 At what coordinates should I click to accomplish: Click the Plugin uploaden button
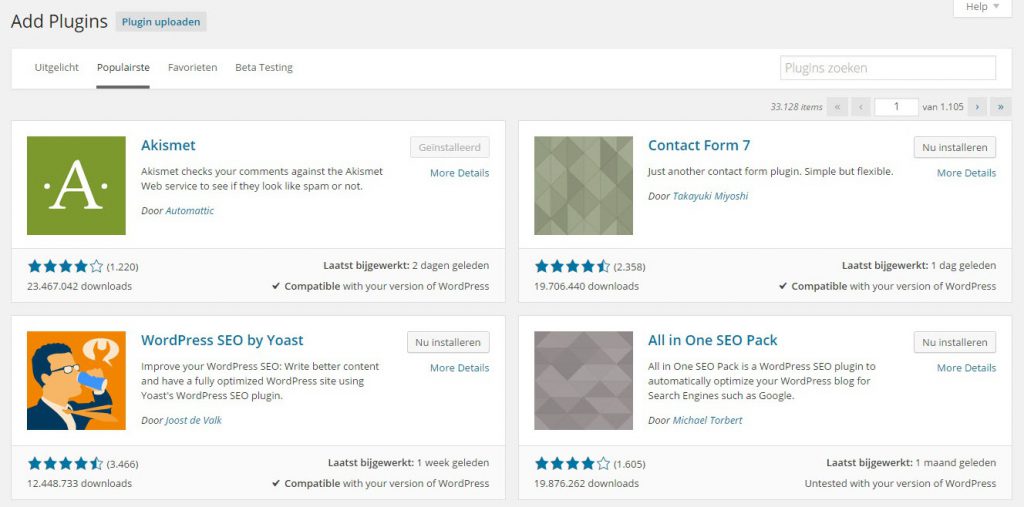coord(161,22)
